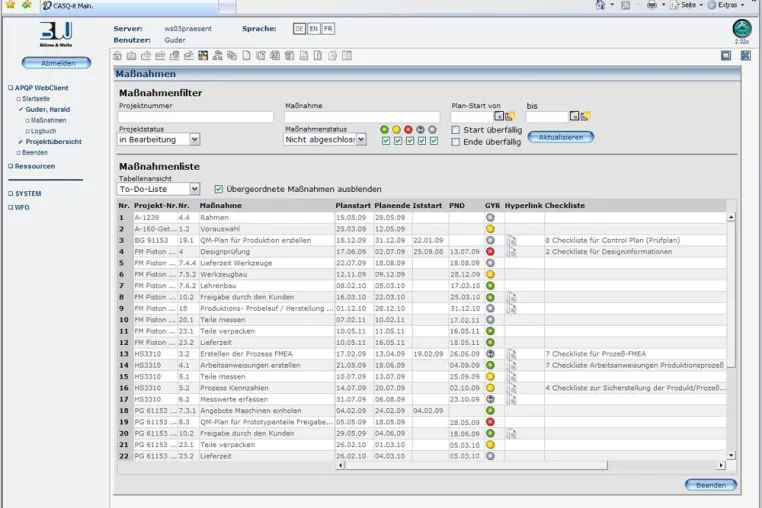Open hyperlink document icon for Arbeitsanweisungen erstellen
The image size is (762, 508).
511,366
